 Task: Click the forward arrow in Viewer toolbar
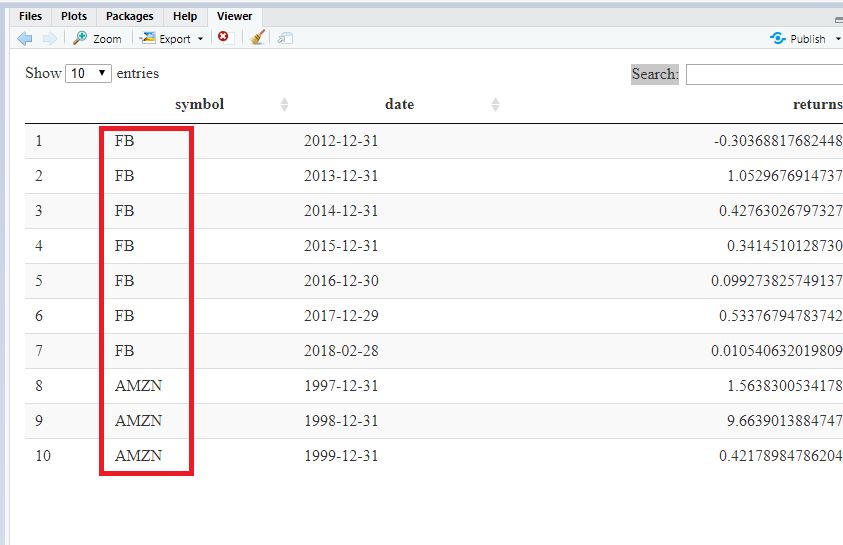[49, 38]
